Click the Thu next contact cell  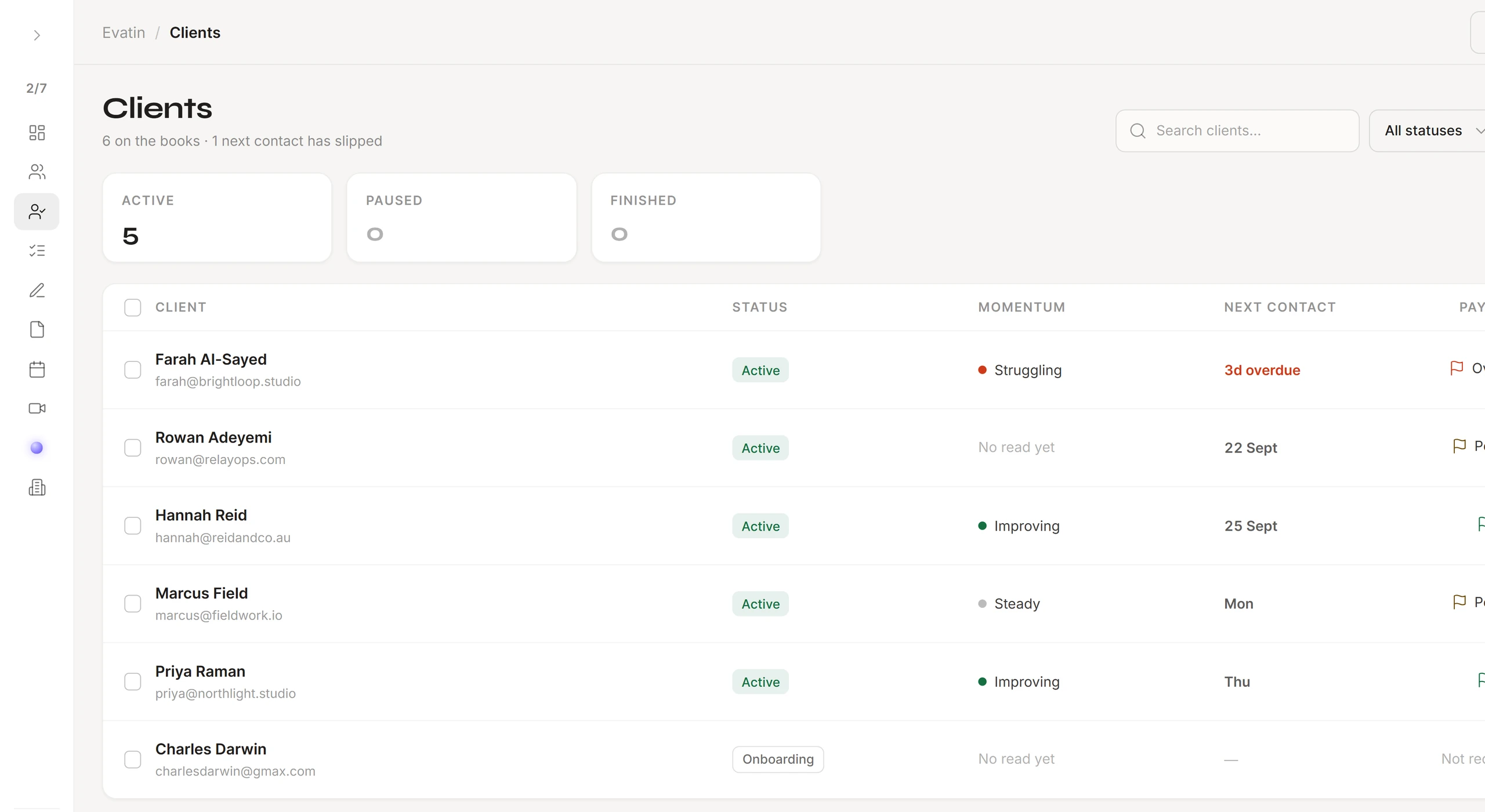[1237, 681]
